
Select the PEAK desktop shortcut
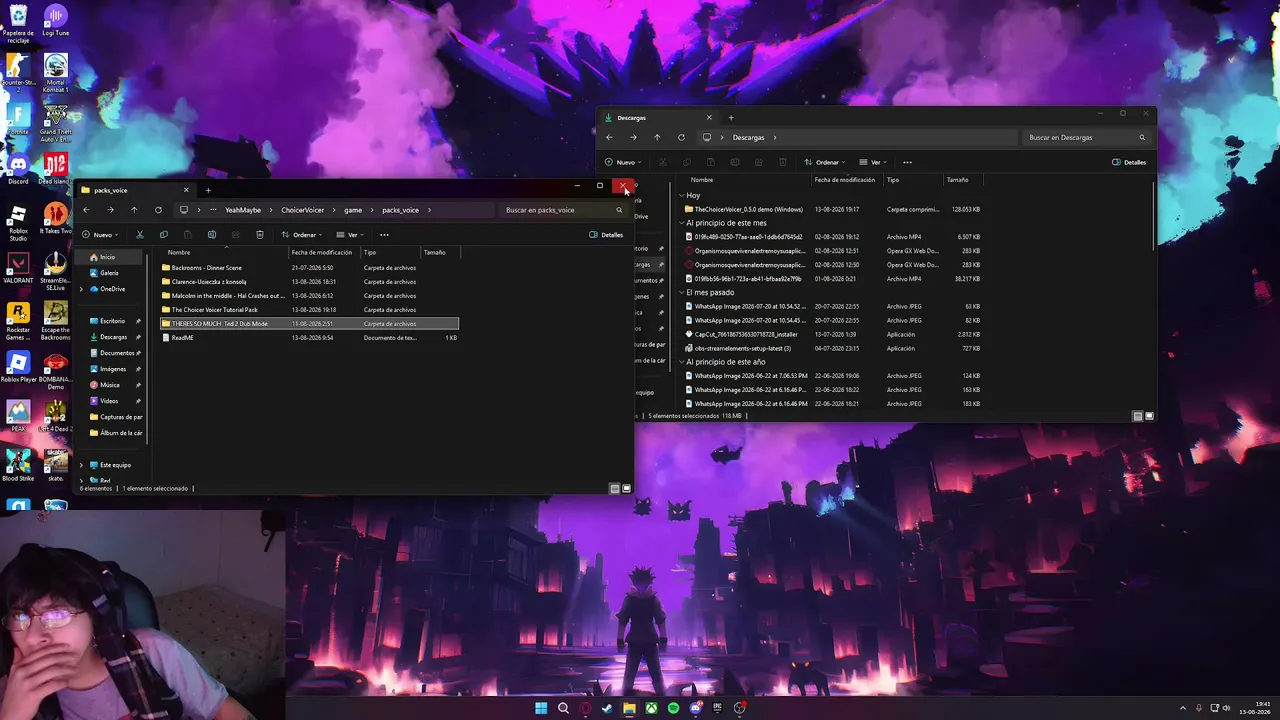tap(18, 416)
